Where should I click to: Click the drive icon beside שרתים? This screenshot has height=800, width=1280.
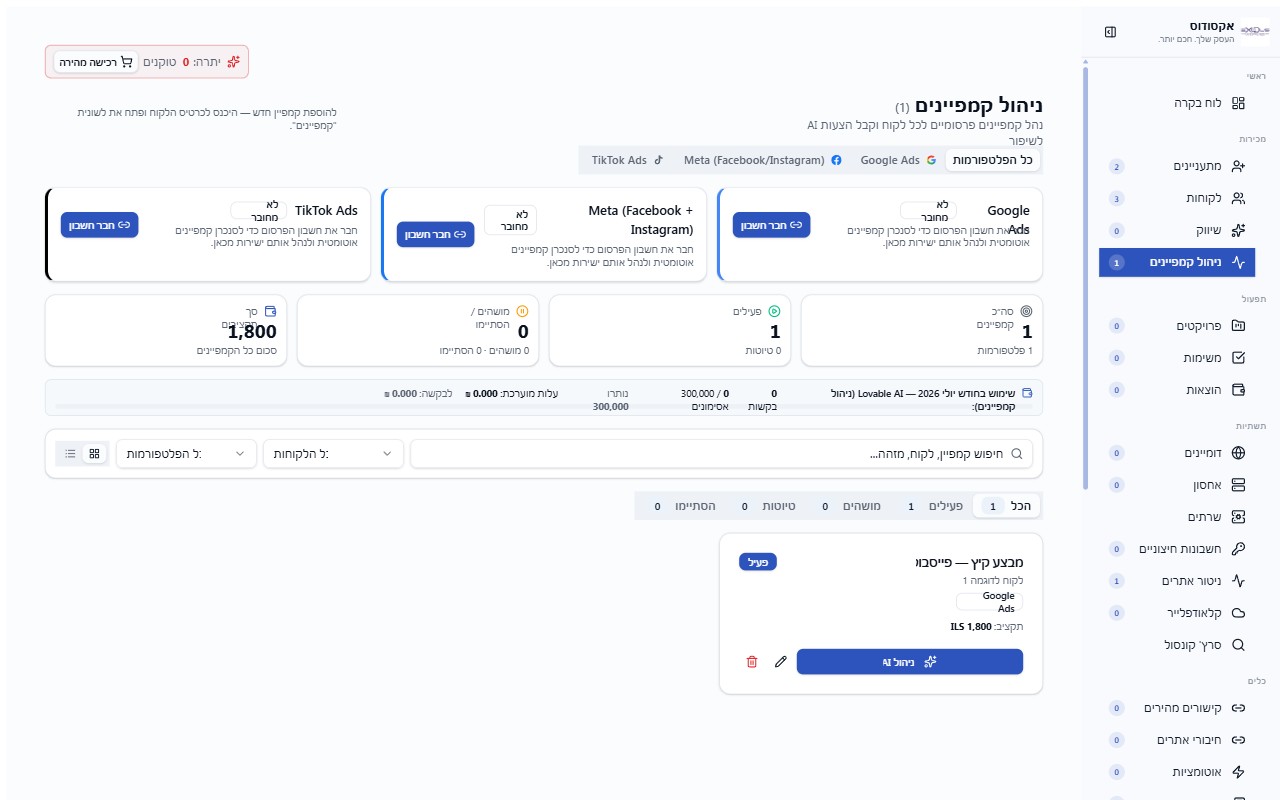[1238, 517]
